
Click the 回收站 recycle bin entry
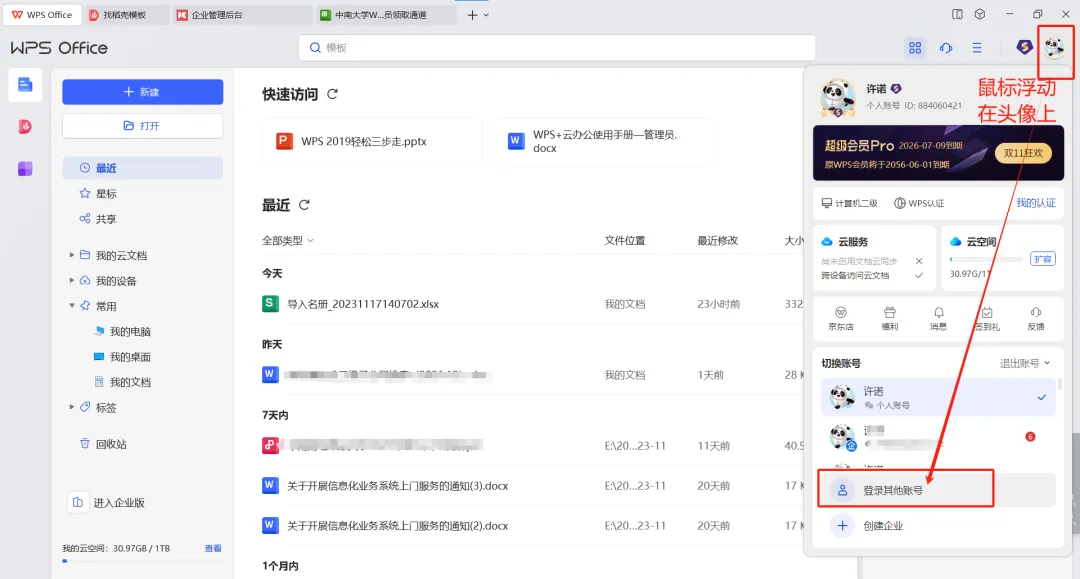click(103, 444)
